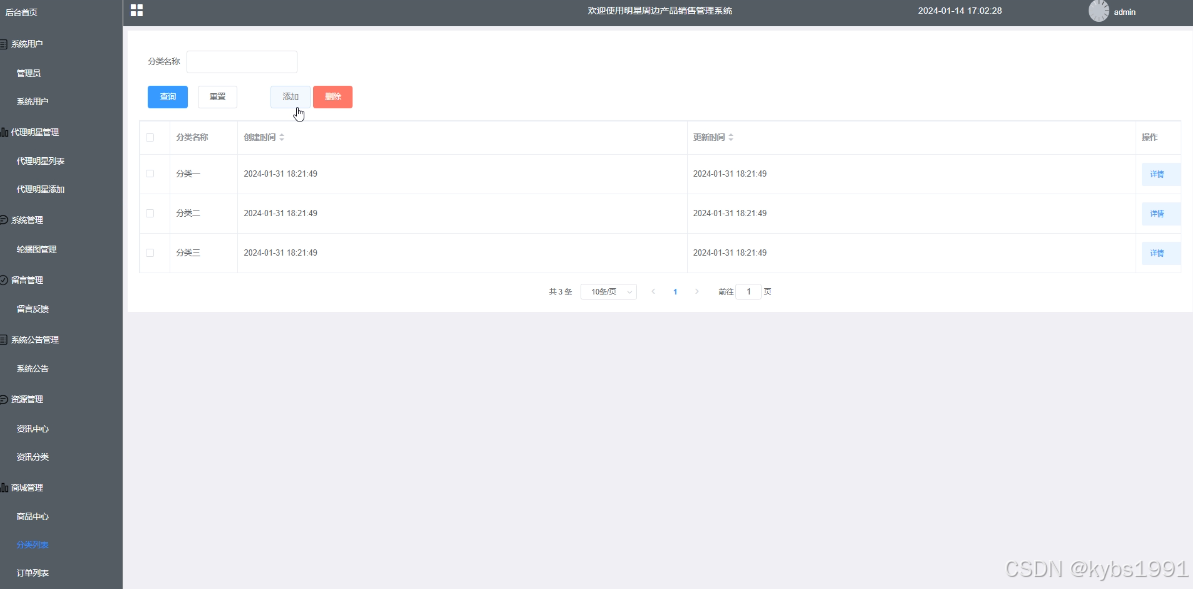Click the 创建时间 column sort arrows

[x=282, y=138]
